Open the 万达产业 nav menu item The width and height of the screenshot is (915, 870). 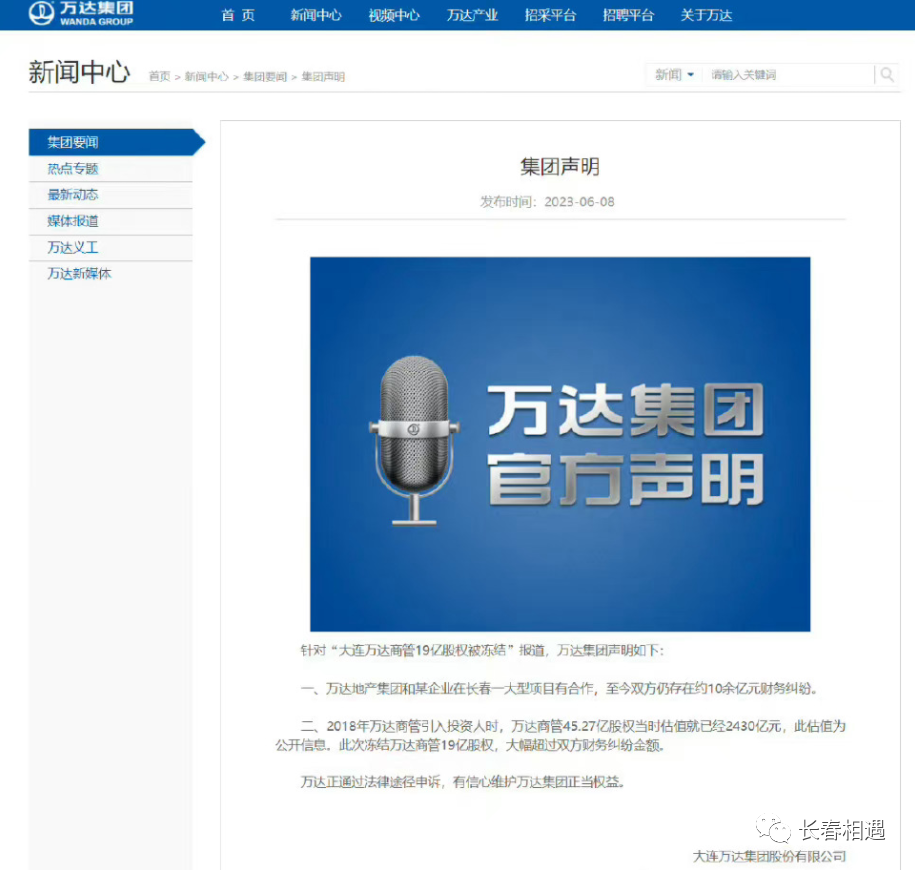click(472, 15)
